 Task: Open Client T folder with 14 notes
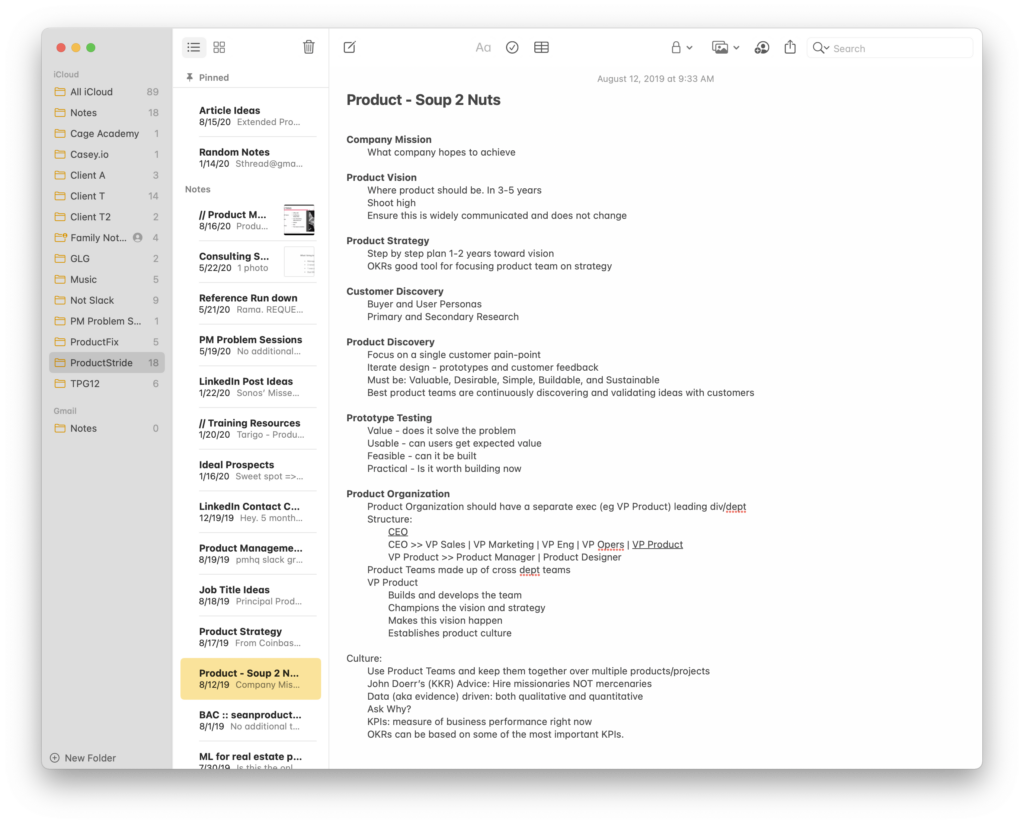(x=106, y=196)
